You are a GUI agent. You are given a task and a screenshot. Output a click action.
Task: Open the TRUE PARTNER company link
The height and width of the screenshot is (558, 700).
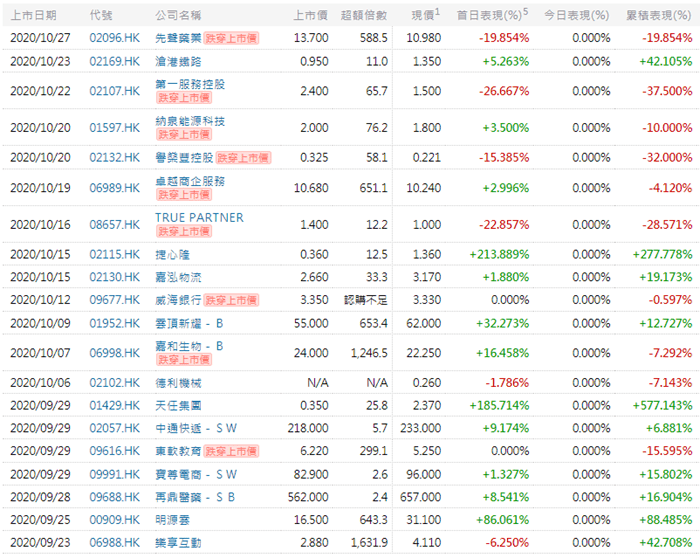click(199, 218)
